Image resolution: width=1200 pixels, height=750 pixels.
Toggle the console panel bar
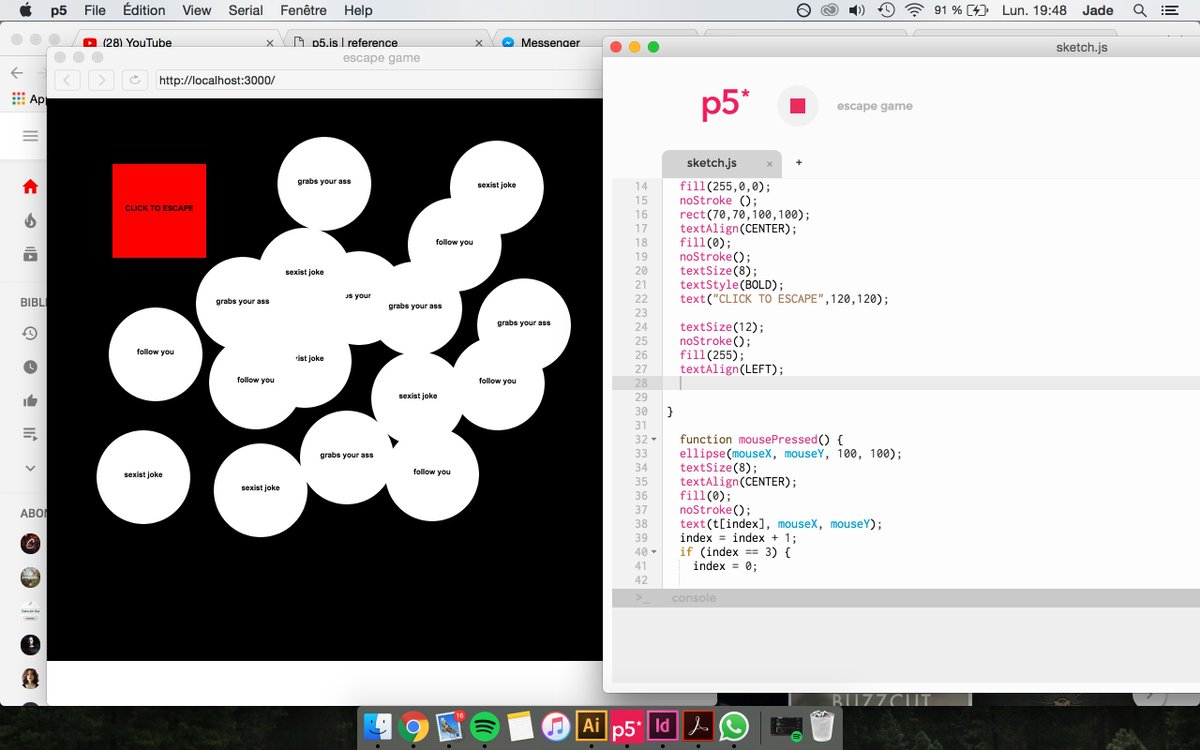pyautogui.click(x=906, y=598)
